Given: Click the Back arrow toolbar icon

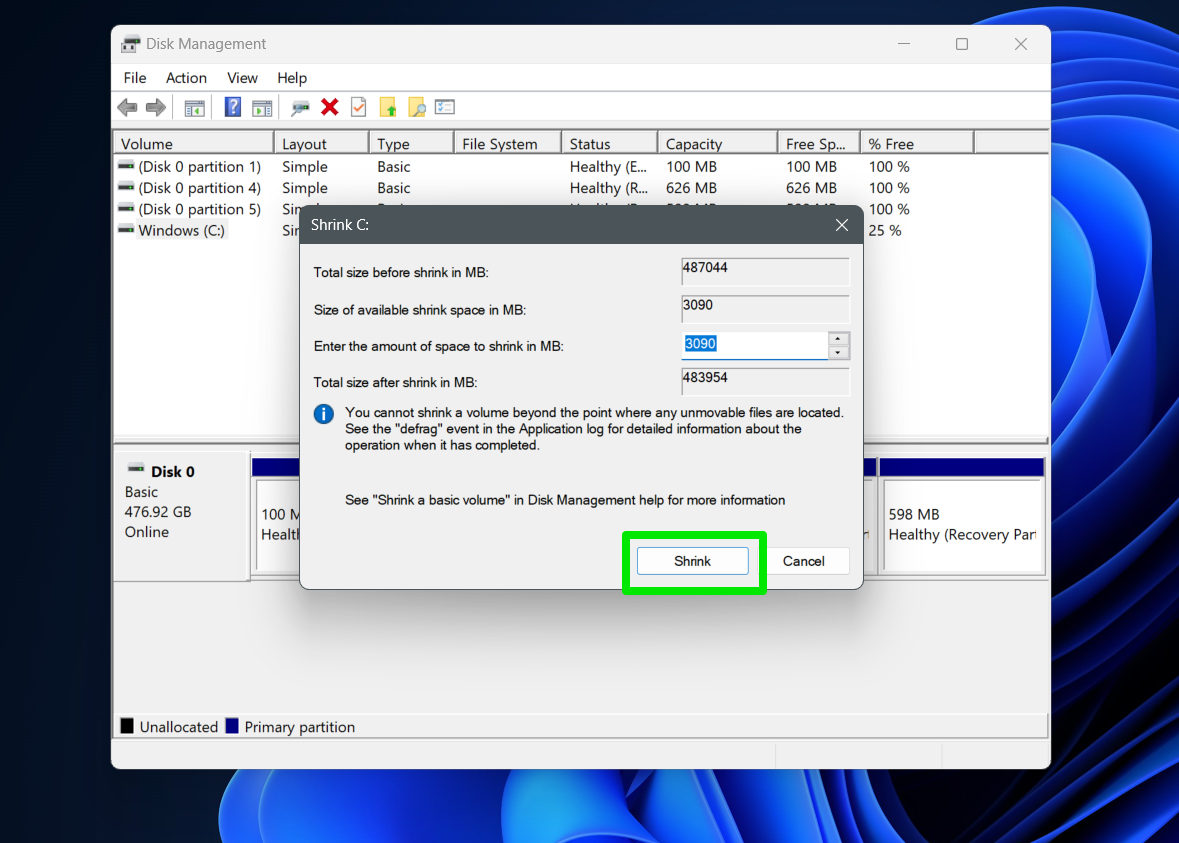Looking at the screenshot, I should pyautogui.click(x=128, y=108).
